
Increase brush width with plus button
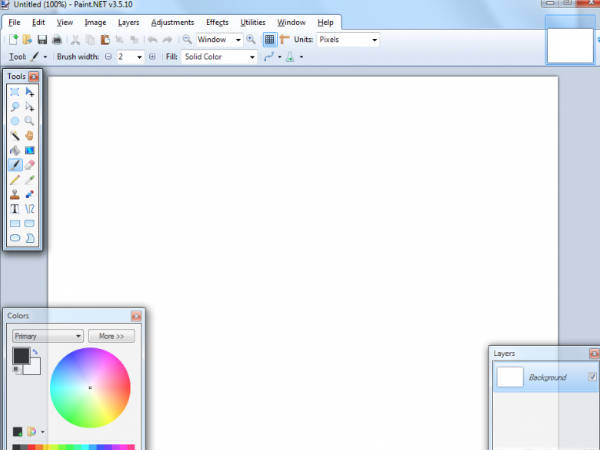coord(152,57)
